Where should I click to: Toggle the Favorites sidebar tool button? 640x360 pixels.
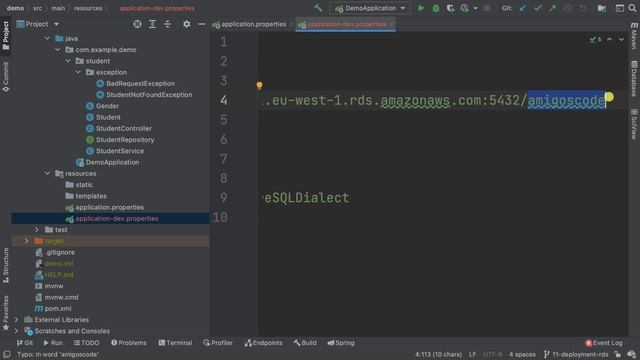tap(6, 313)
